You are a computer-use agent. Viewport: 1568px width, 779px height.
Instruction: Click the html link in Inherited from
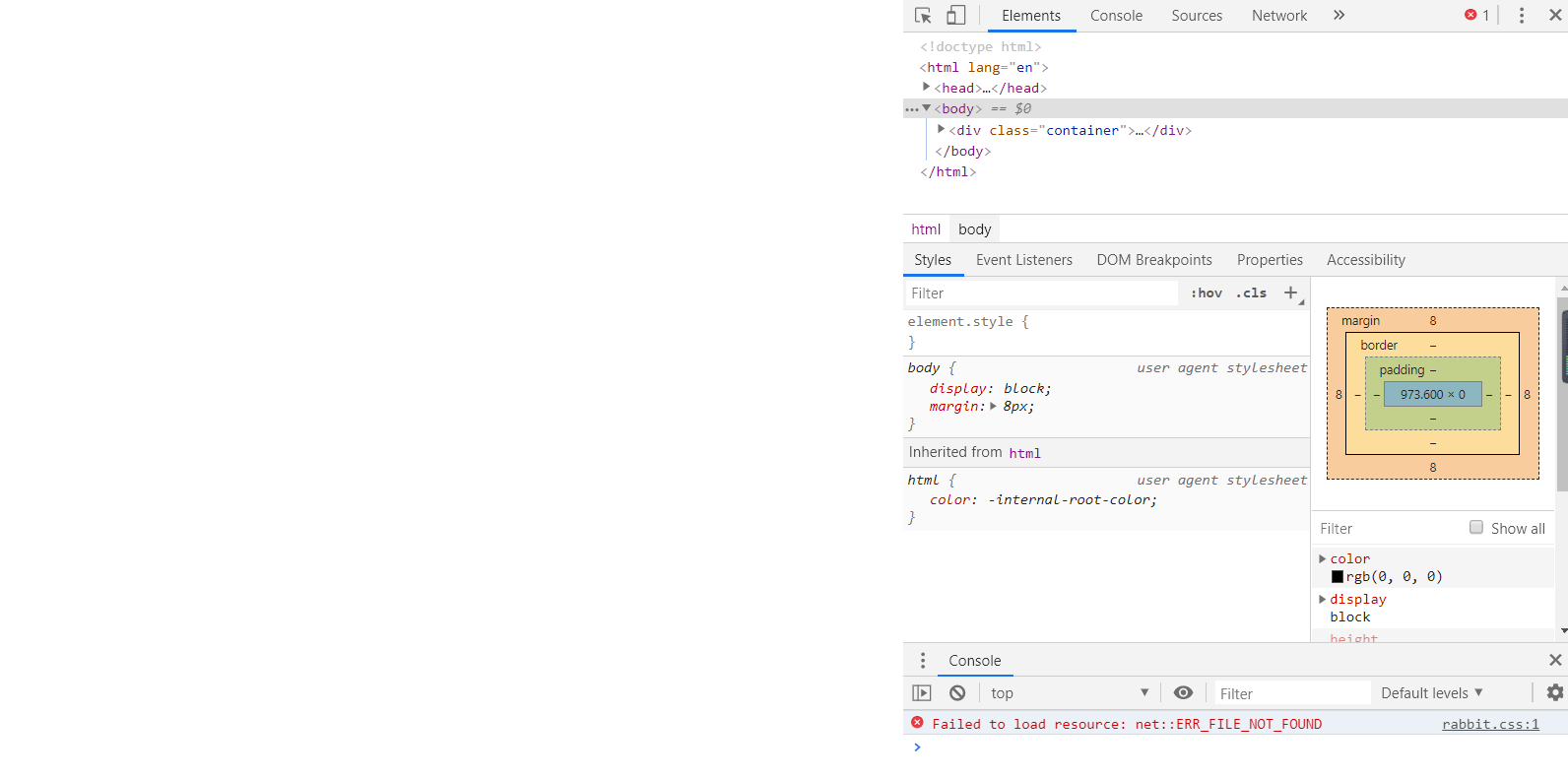tap(1024, 453)
